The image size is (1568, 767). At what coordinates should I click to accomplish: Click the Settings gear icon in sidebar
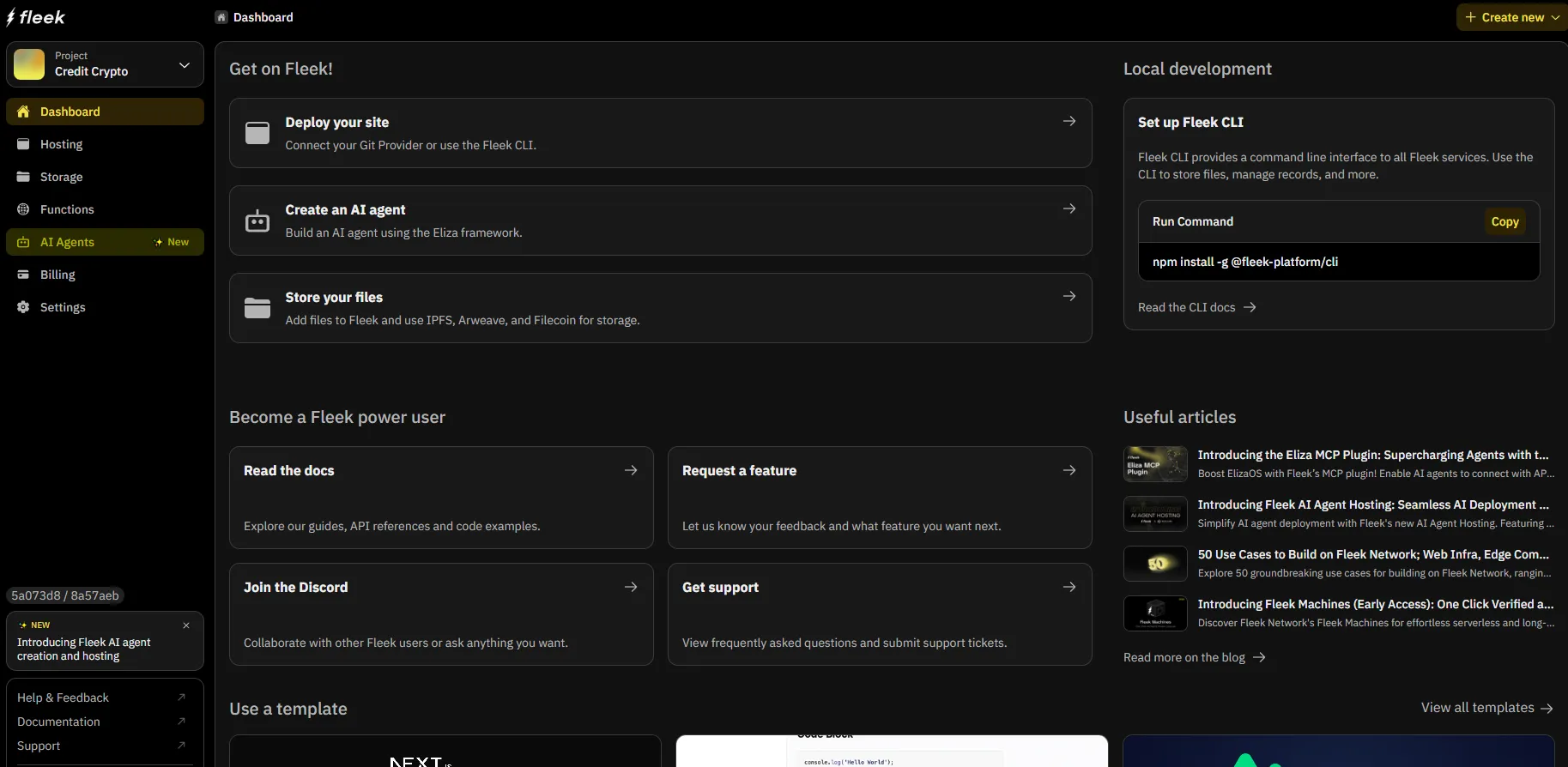[23, 307]
